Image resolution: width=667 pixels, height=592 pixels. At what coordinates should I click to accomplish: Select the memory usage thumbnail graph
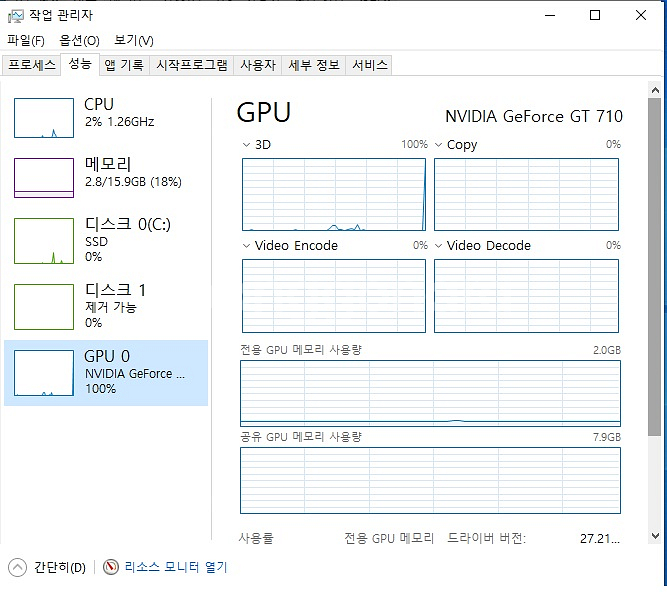coord(44,178)
